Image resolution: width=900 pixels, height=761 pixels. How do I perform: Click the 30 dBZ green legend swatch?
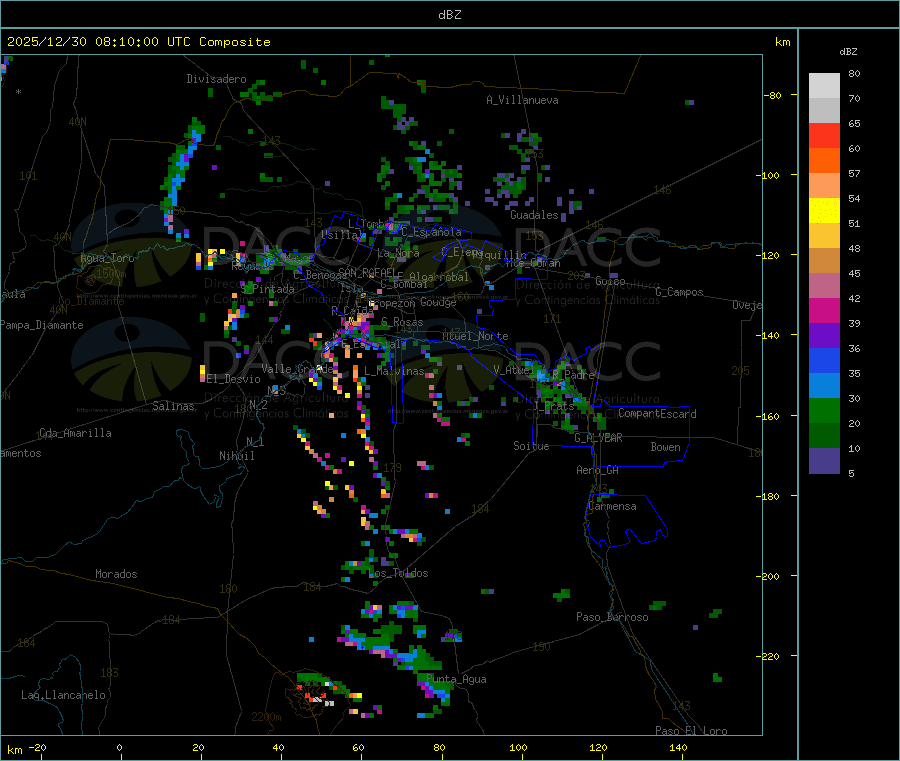pyautogui.click(x=824, y=411)
